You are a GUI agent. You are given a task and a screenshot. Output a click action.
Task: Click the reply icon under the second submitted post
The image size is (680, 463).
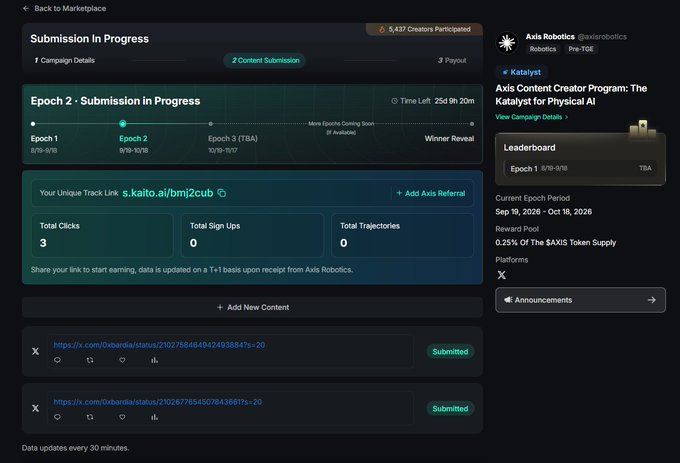[x=57, y=417]
